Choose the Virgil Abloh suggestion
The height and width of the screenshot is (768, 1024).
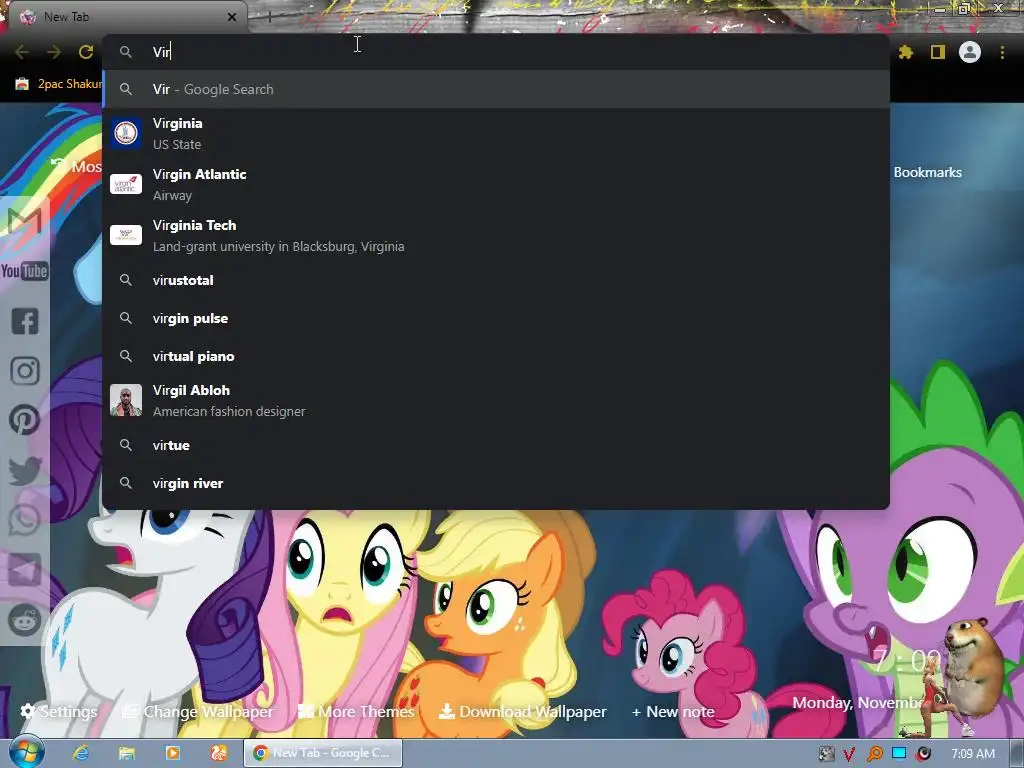point(496,400)
